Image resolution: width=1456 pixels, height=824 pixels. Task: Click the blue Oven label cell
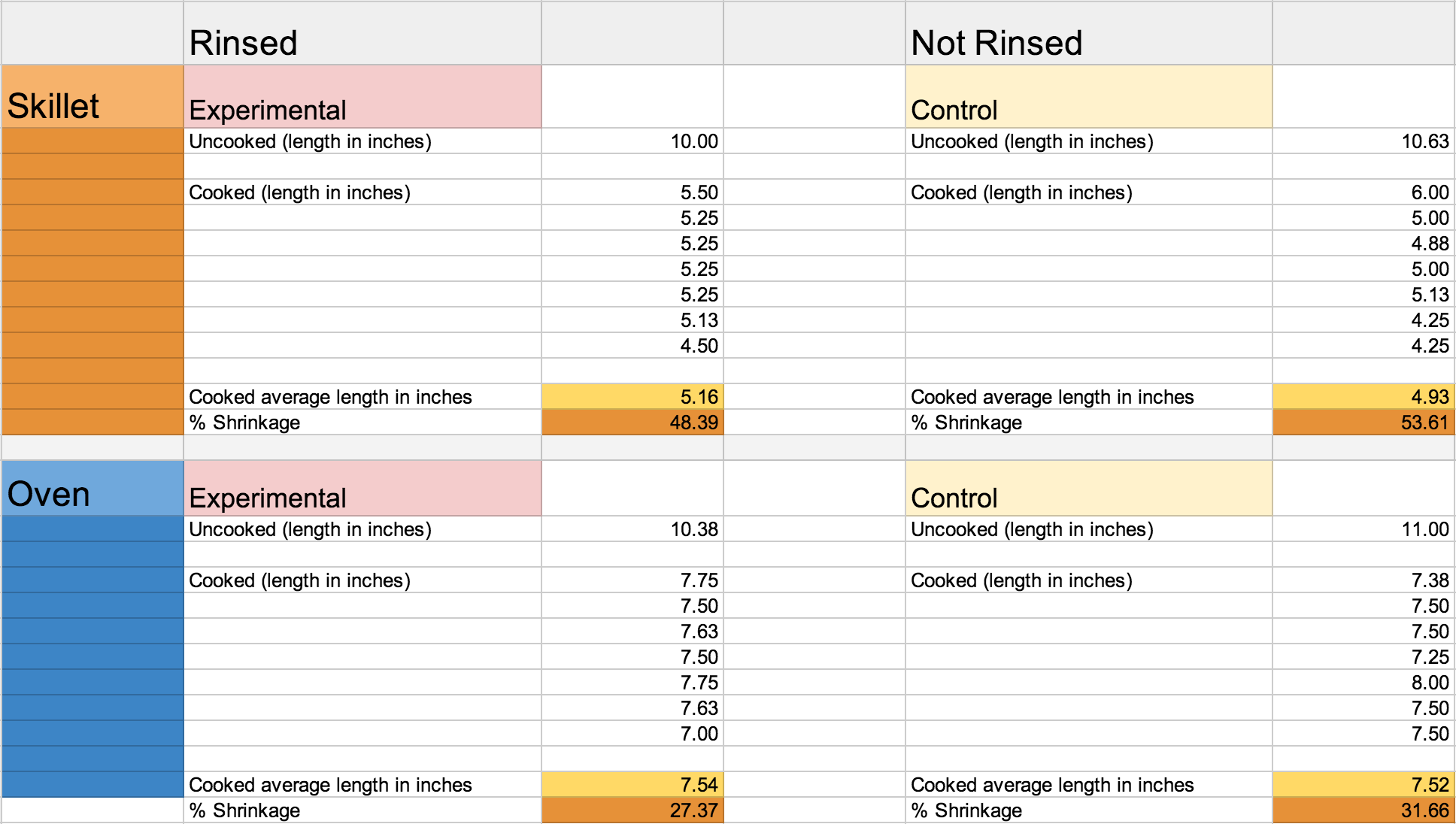point(93,489)
